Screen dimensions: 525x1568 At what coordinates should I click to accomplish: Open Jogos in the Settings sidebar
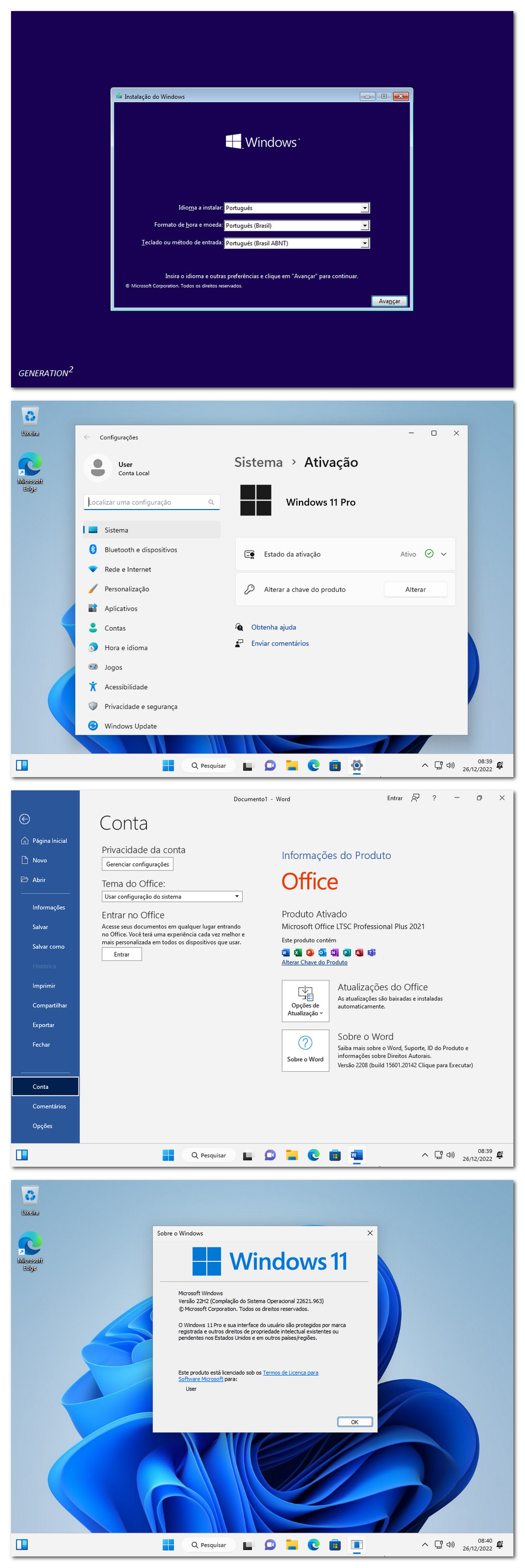[151, 668]
